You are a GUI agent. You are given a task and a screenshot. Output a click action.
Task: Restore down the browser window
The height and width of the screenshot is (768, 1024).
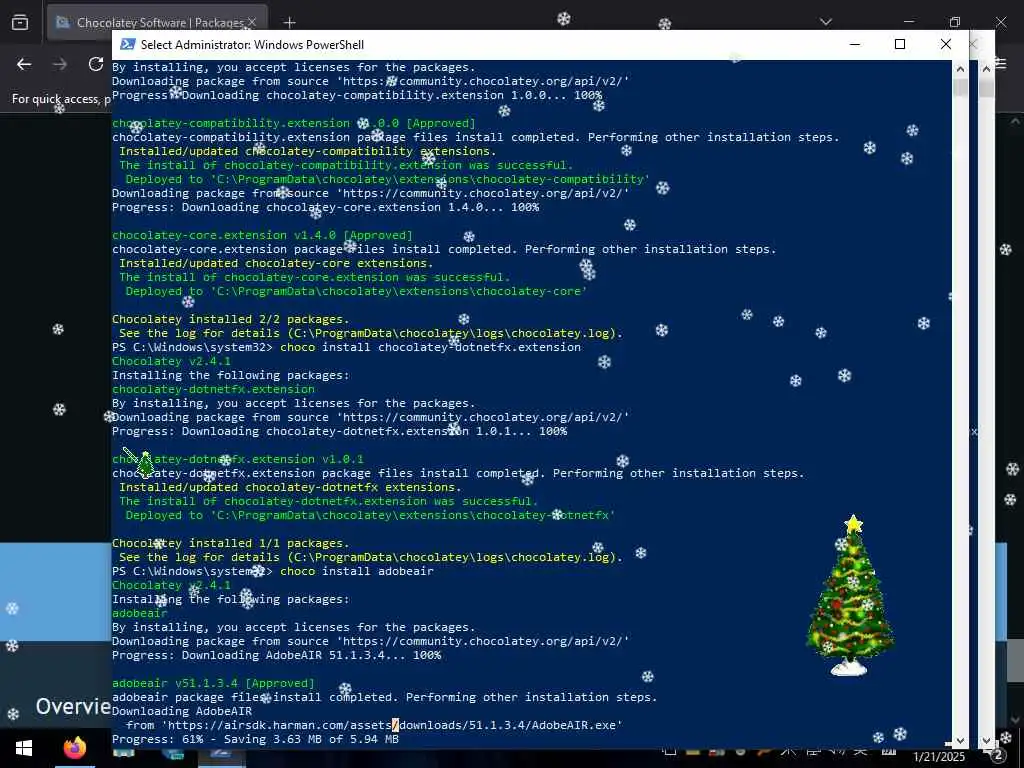[x=955, y=22]
